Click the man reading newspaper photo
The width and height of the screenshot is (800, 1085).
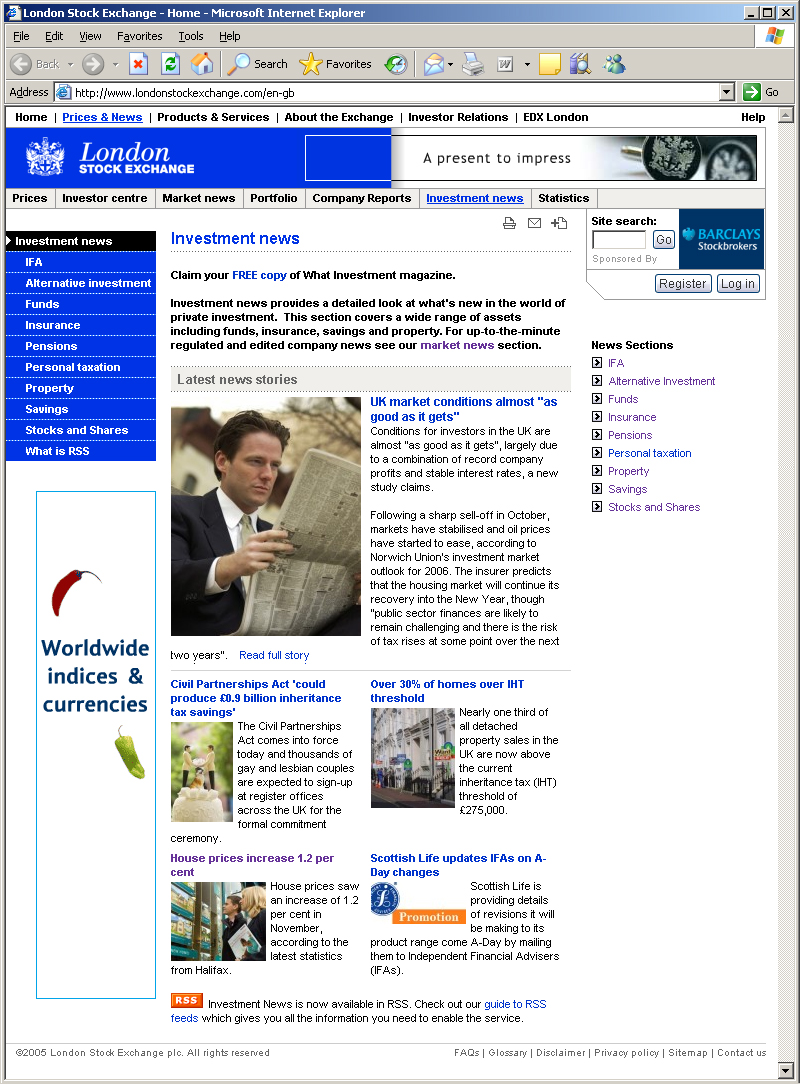pos(266,516)
